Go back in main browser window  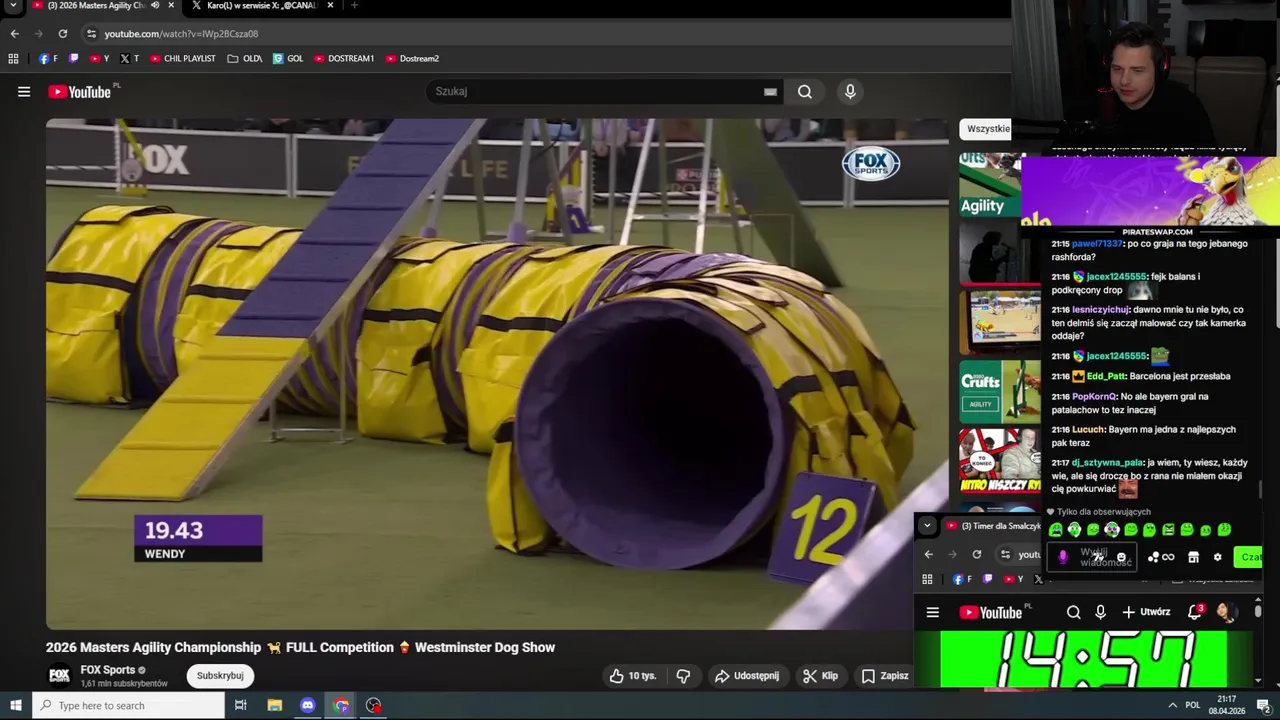[x=15, y=34]
